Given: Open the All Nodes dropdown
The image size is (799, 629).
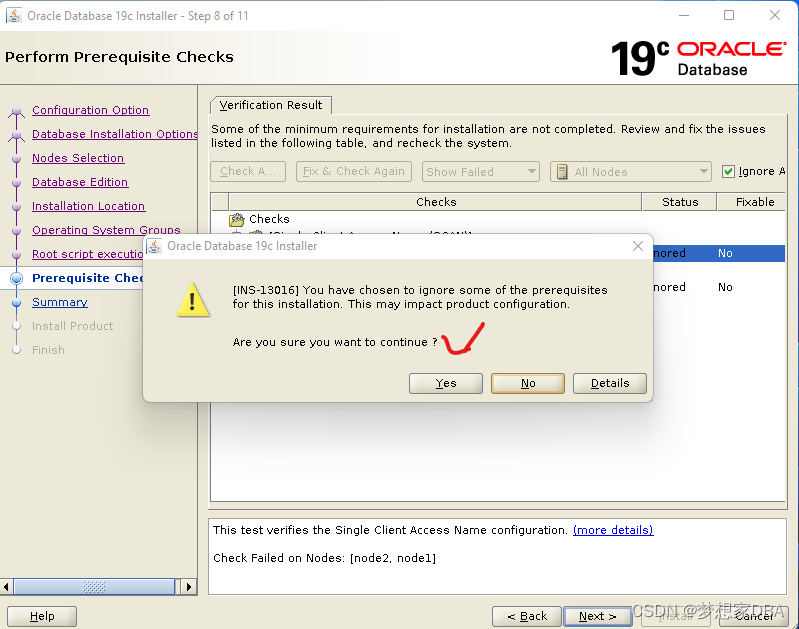Looking at the screenshot, I should pos(630,172).
